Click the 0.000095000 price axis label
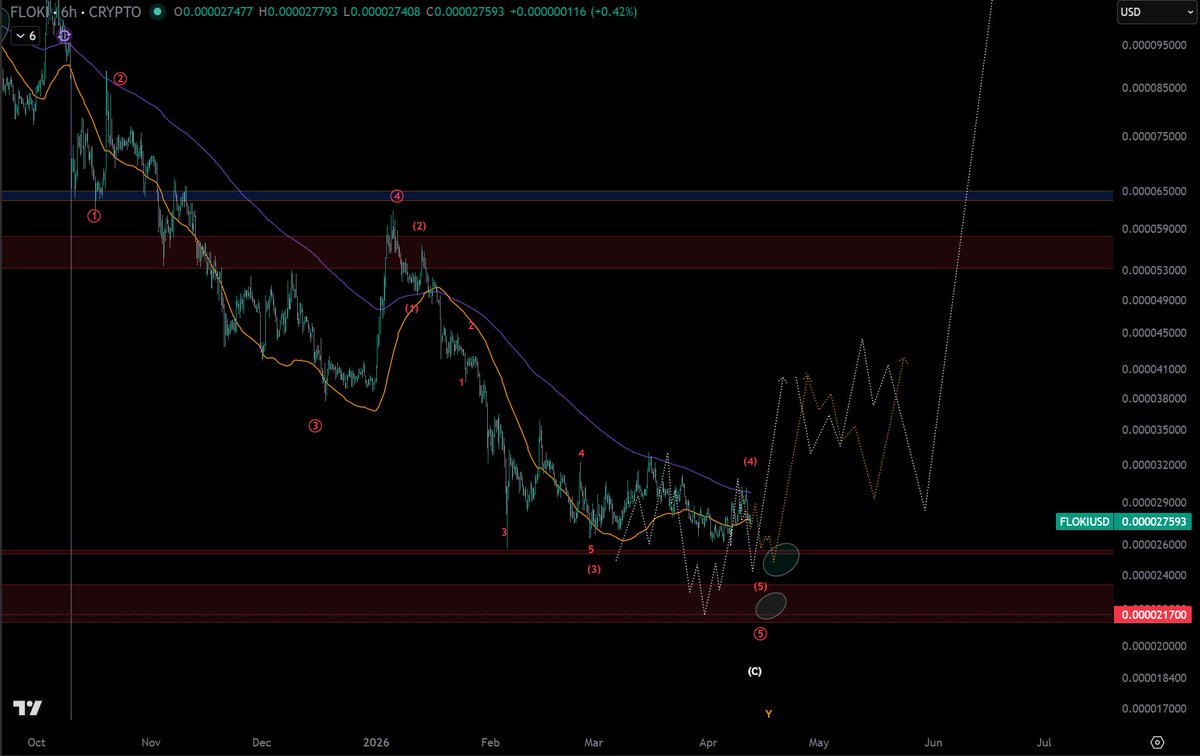Image resolution: width=1200 pixels, height=756 pixels. (x=1154, y=45)
